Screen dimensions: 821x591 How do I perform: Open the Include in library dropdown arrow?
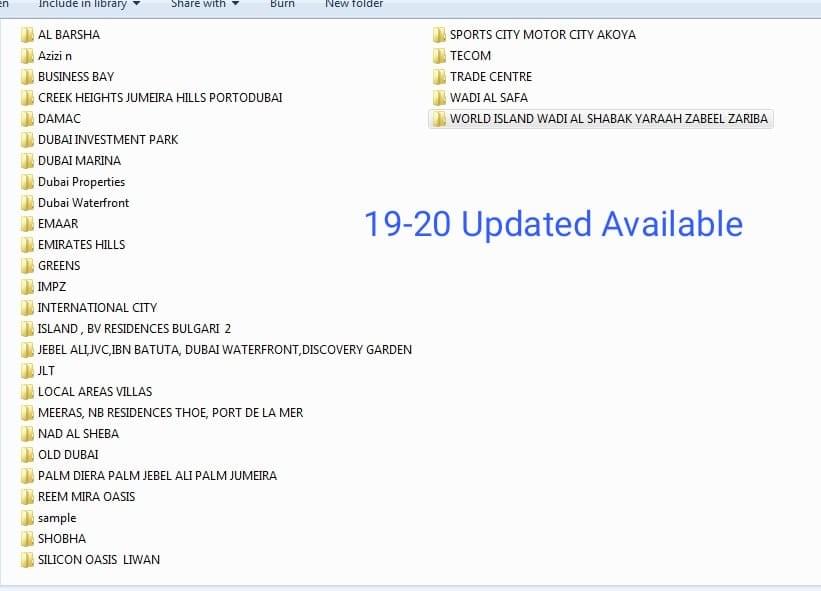[x=137, y=4]
